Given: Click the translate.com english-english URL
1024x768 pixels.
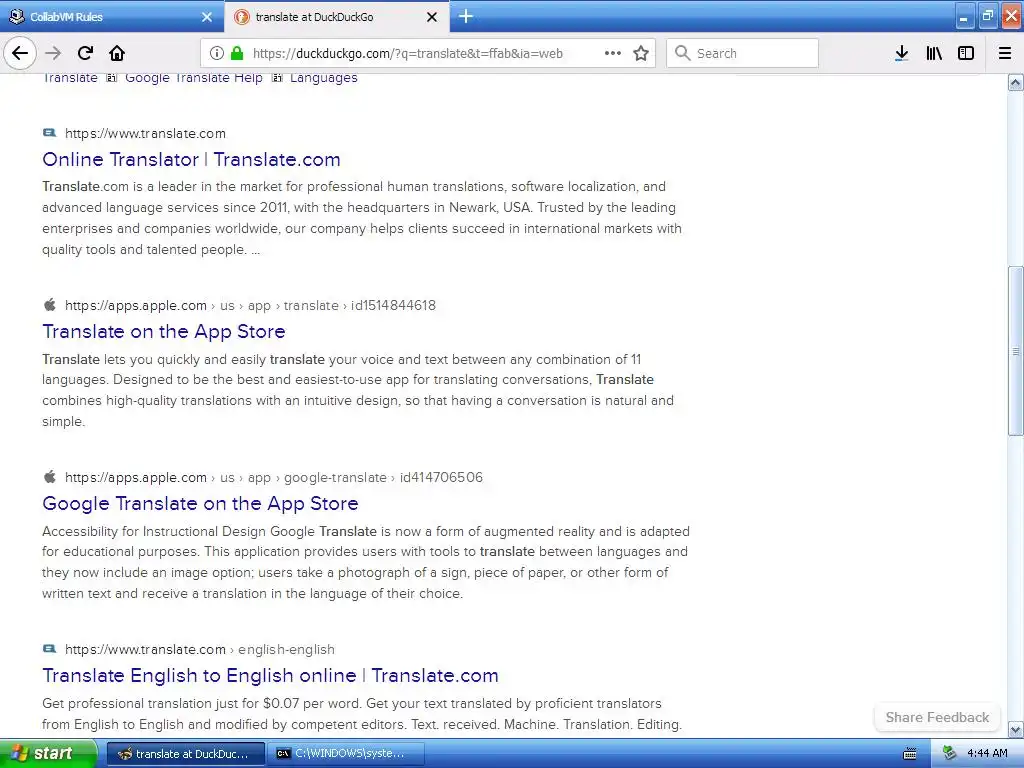Looking at the screenshot, I should pos(200,649).
